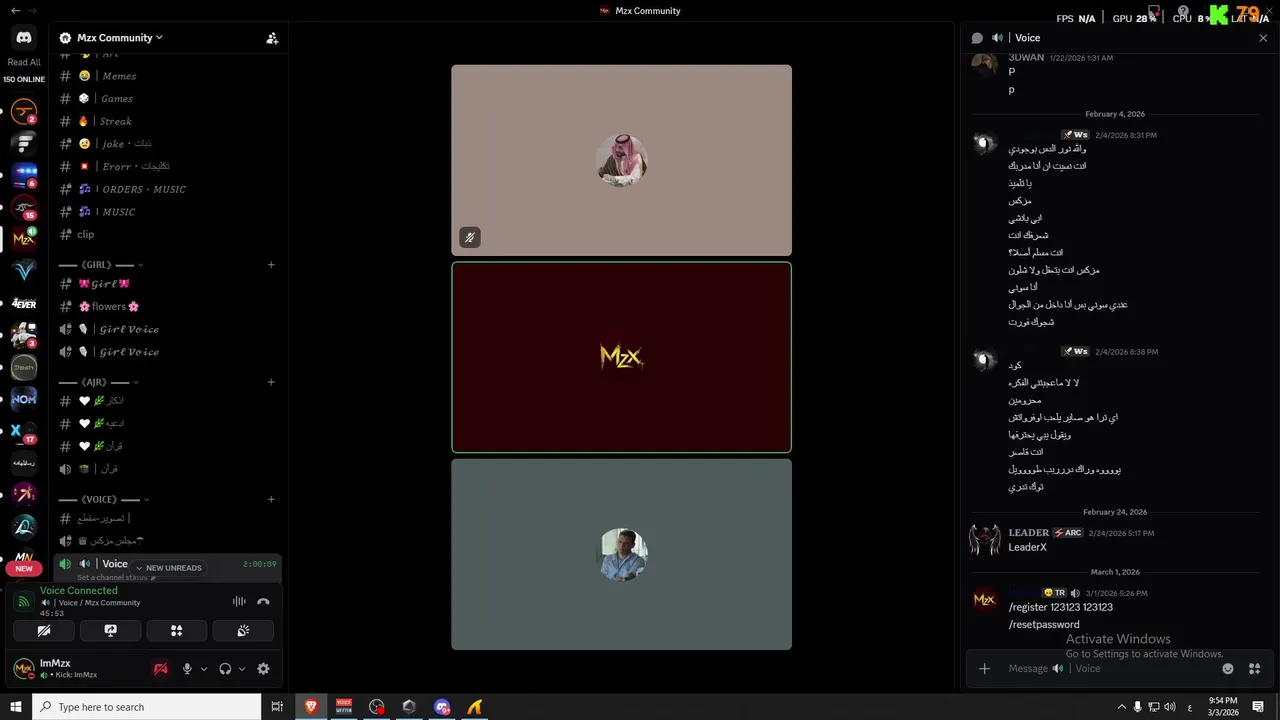The height and width of the screenshot is (720, 1280).
Task: Click LEADER username in chat
Action: pyautogui.click(x=1029, y=533)
